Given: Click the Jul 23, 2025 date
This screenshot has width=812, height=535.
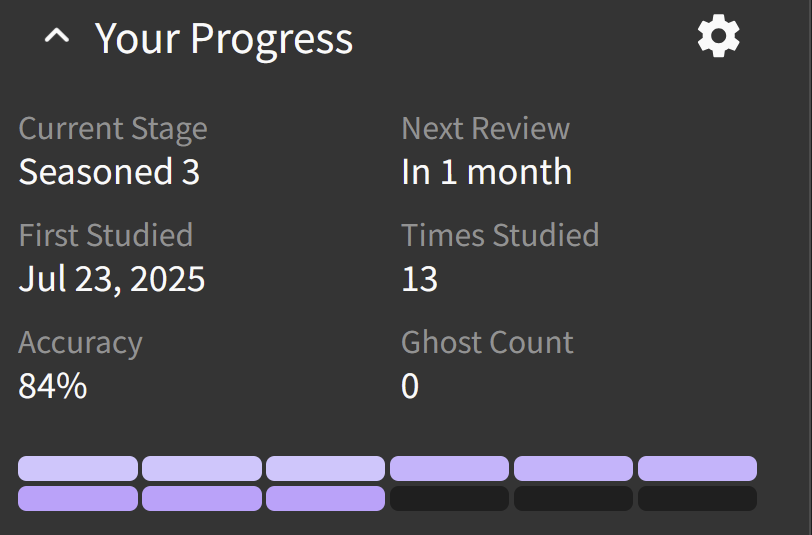Looking at the screenshot, I should point(112,278).
